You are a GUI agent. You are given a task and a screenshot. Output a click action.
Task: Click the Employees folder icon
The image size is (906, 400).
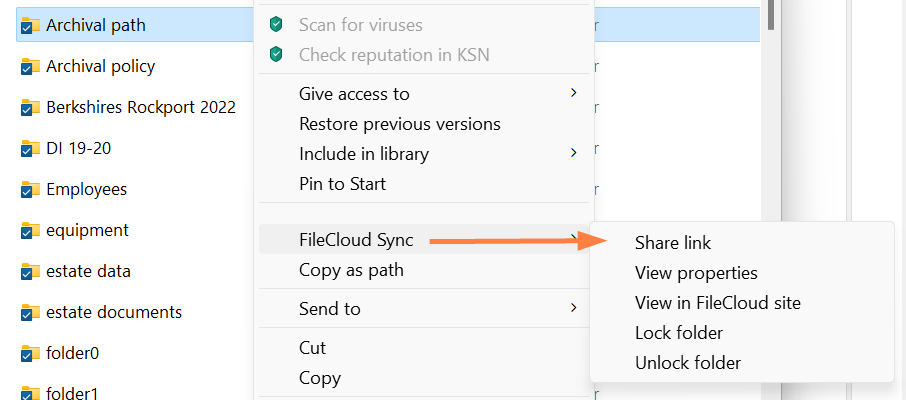(30, 190)
